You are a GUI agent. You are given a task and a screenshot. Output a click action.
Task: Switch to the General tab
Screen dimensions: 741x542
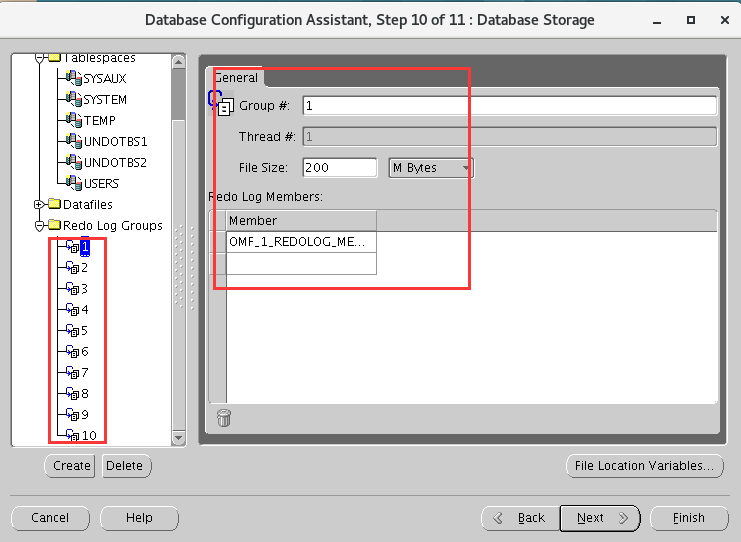pos(236,78)
